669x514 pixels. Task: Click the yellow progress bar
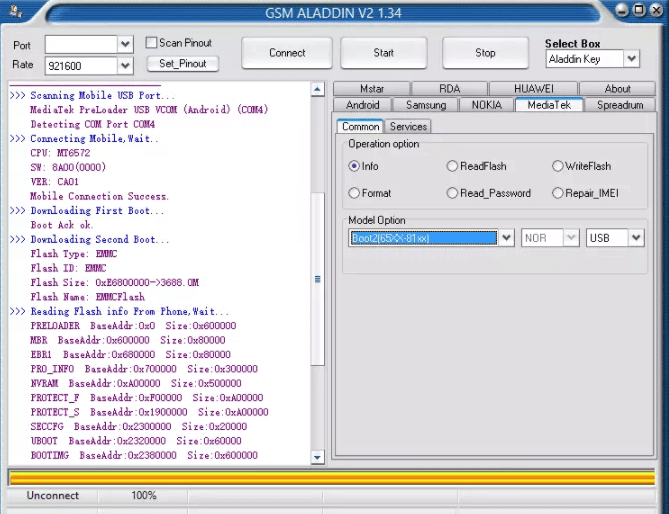pyautogui.click(x=332, y=477)
